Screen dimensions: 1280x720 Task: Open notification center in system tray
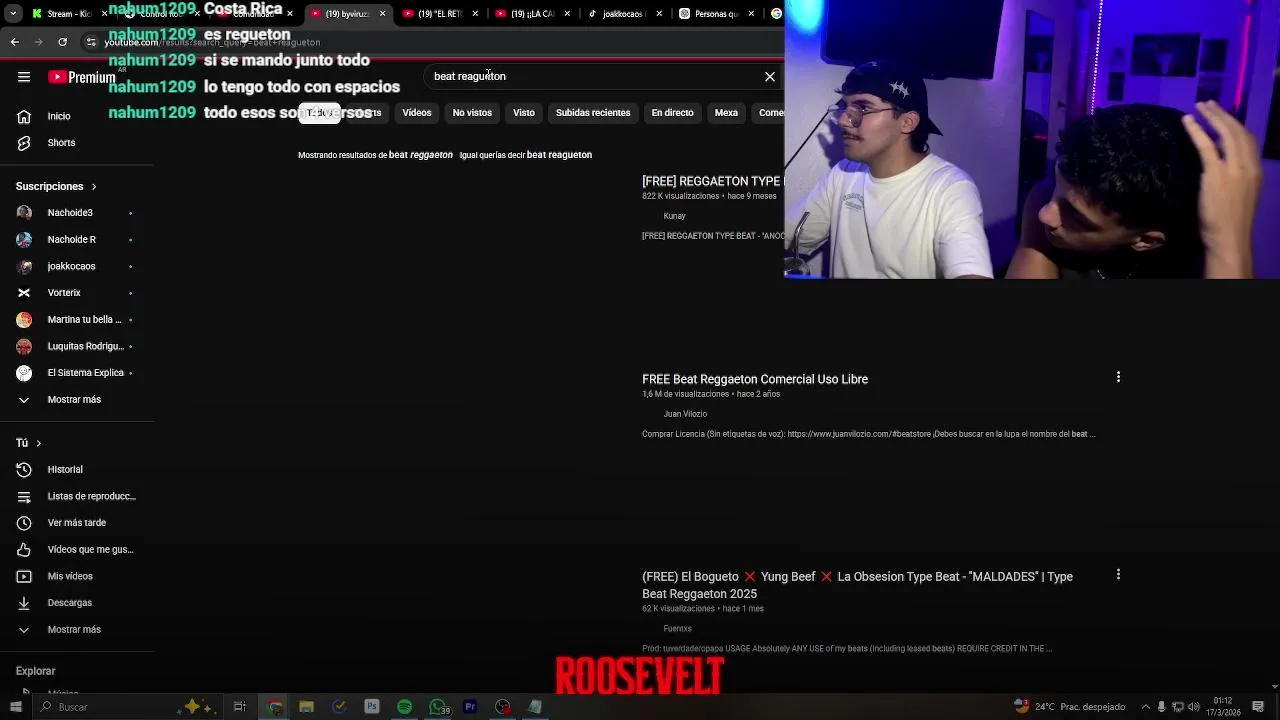[1258, 707]
